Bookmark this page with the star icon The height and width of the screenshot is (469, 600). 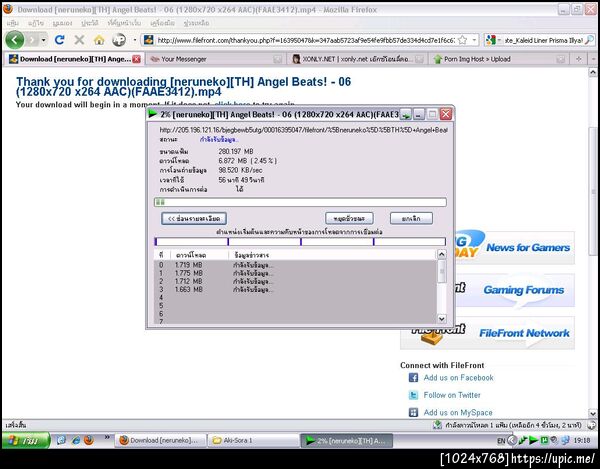click(x=463, y=40)
